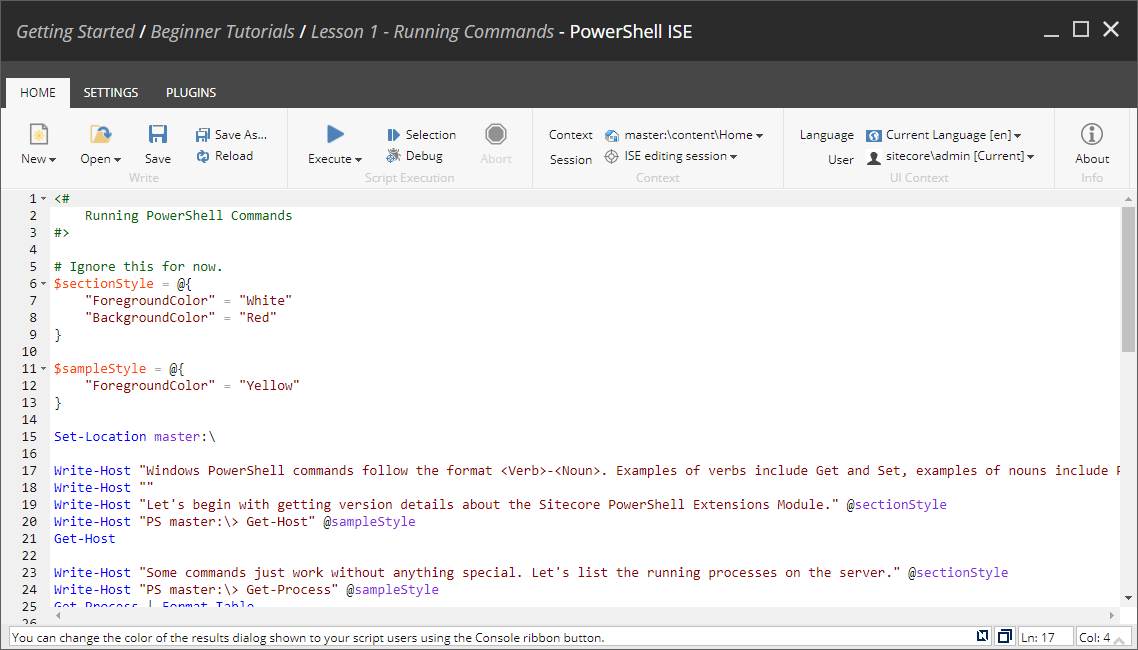Click the editor scroll down arrow

1128,598
